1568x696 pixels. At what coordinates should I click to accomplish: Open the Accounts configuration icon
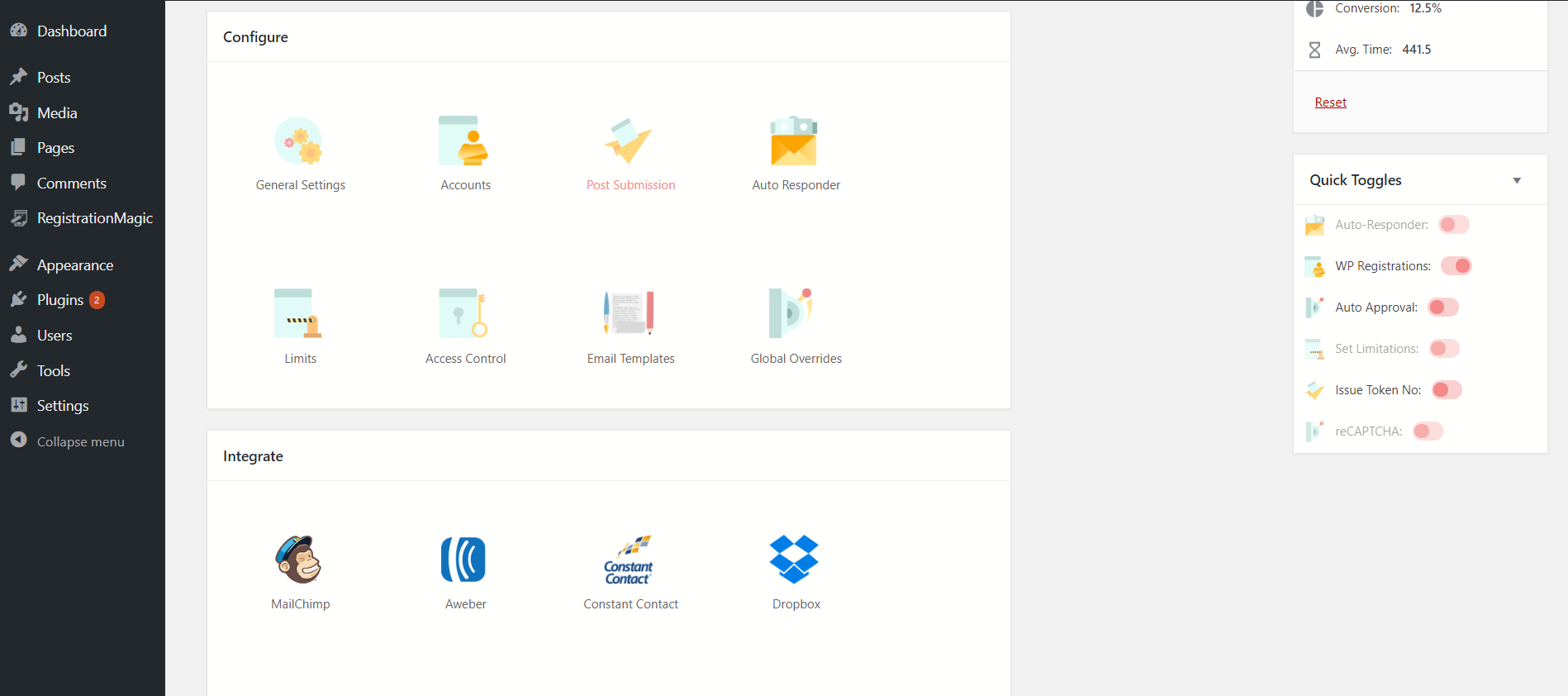click(x=464, y=141)
